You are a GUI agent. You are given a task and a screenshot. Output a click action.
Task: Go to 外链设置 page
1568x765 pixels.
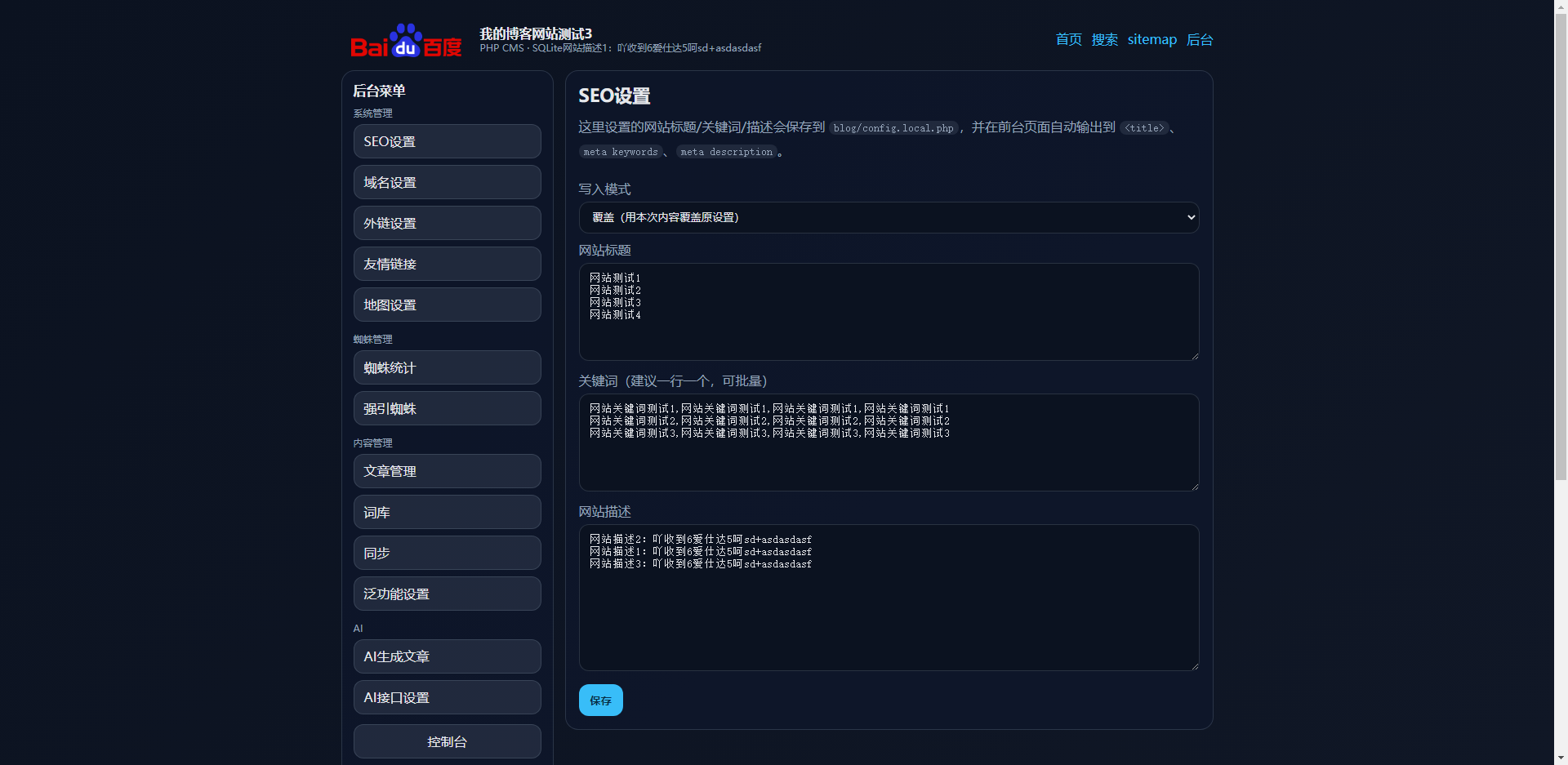[447, 223]
